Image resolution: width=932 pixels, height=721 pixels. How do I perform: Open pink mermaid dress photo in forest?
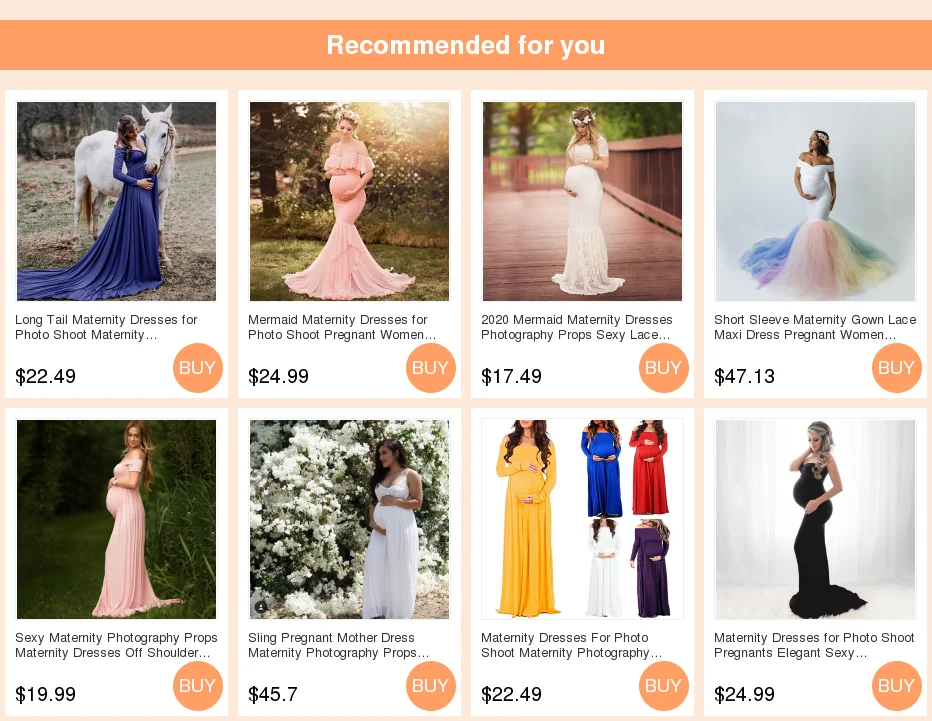pyautogui.click(x=350, y=201)
